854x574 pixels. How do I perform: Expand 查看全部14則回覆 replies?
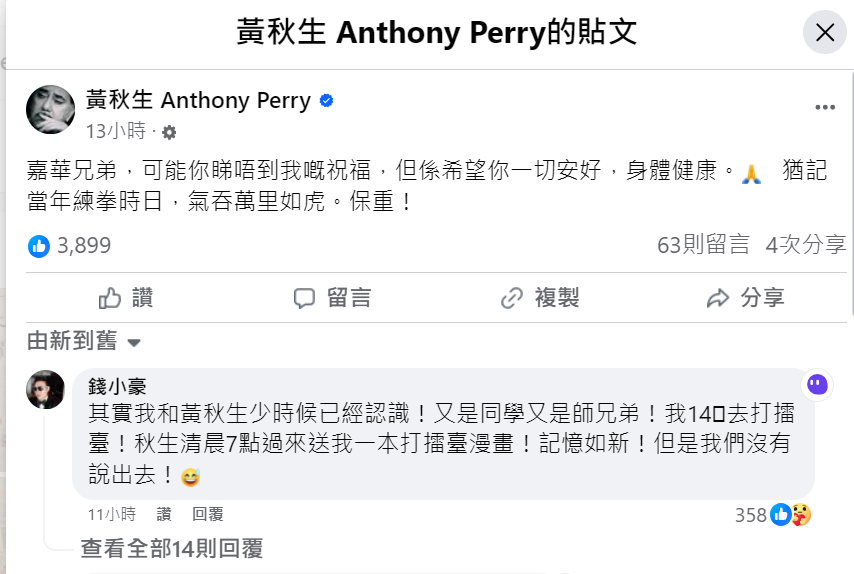click(x=171, y=548)
